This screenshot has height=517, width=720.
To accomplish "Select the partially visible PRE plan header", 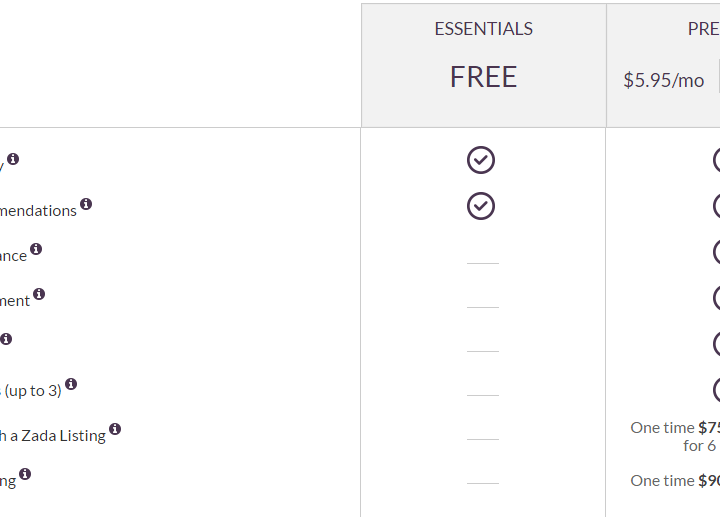I will click(703, 29).
